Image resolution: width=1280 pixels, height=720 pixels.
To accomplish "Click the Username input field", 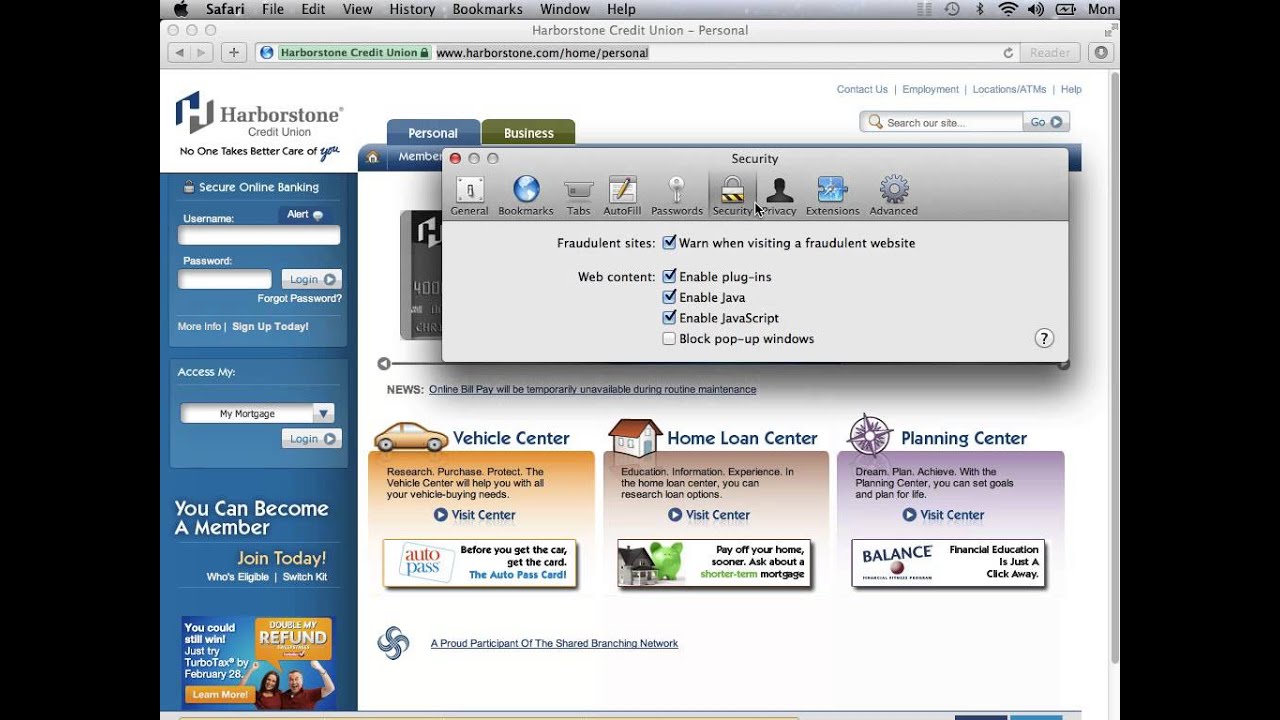I will 259,236.
